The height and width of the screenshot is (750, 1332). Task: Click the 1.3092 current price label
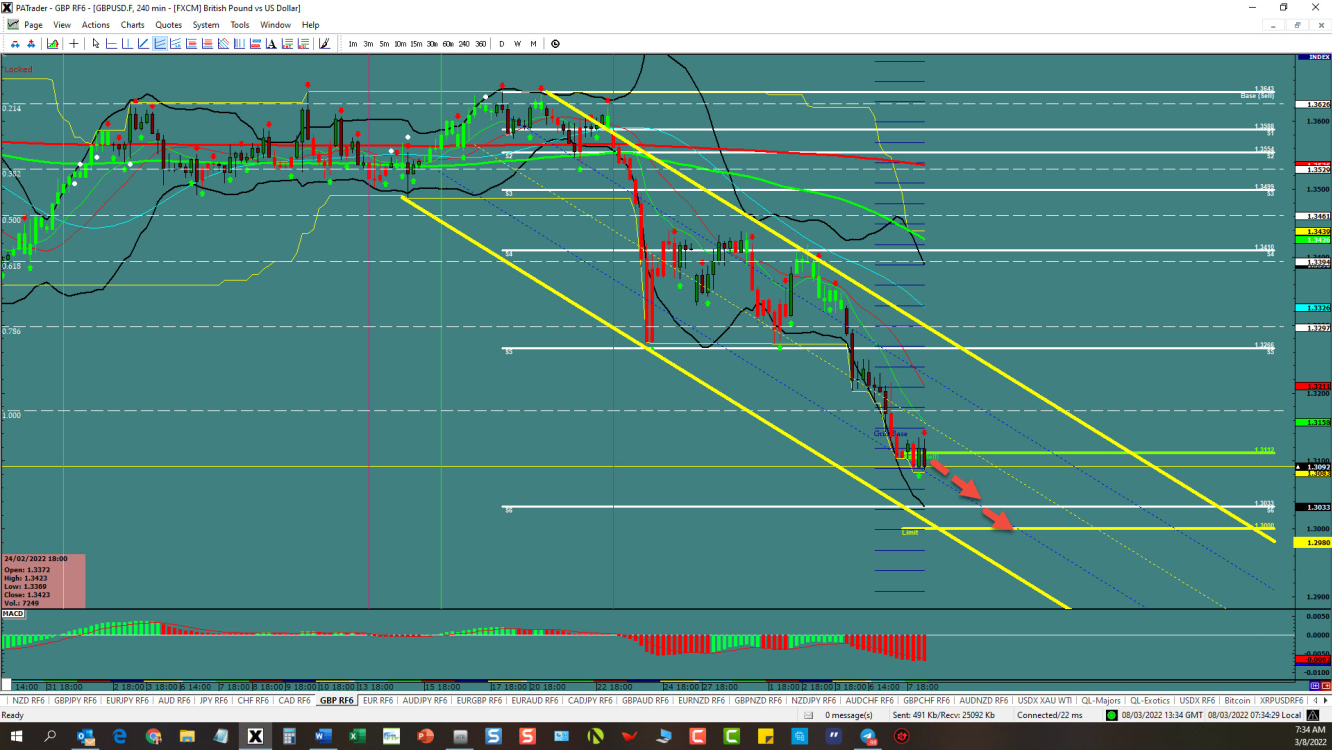pyautogui.click(x=1312, y=466)
